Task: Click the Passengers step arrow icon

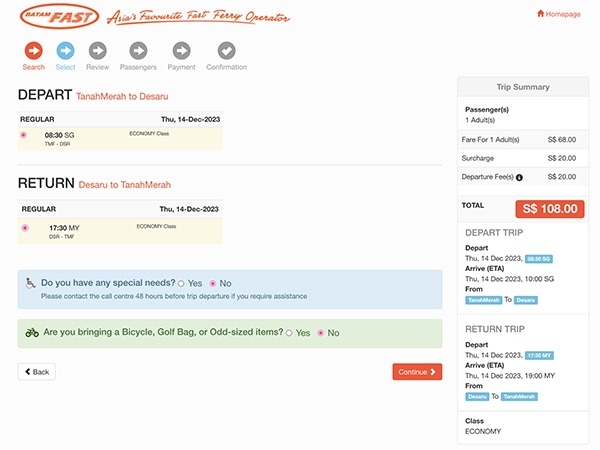Action: click(x=138, y=50)
